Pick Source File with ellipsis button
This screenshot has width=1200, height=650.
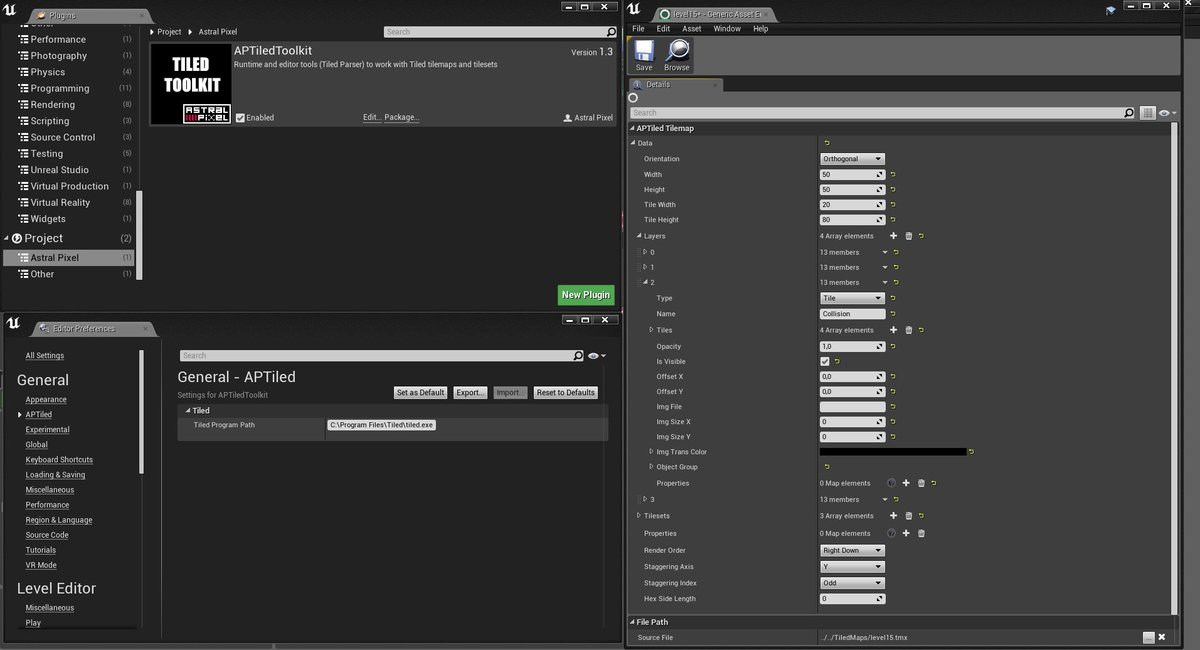tap(1149, 638)
